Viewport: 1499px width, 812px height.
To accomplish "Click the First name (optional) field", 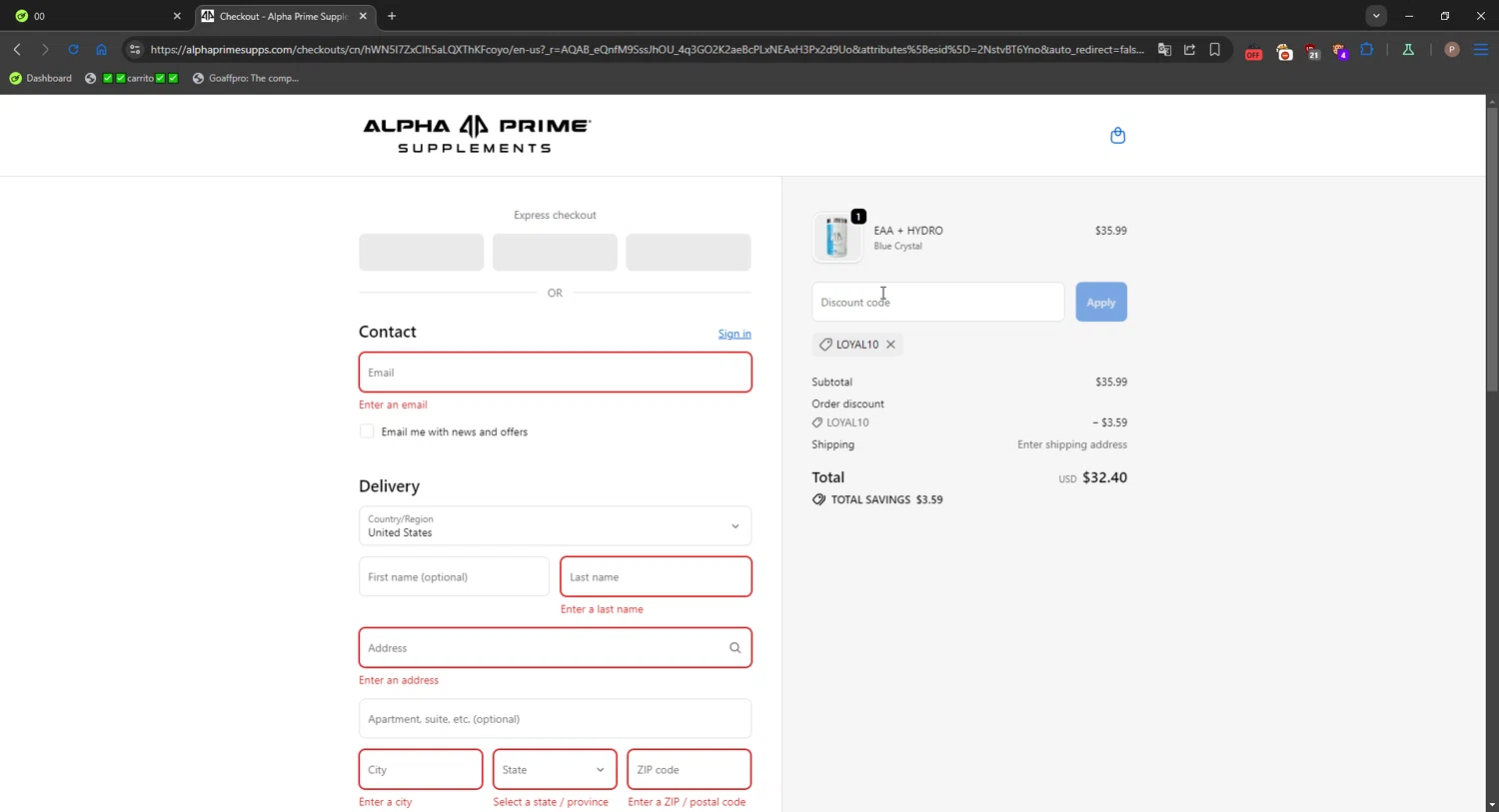I will [454, 577].
